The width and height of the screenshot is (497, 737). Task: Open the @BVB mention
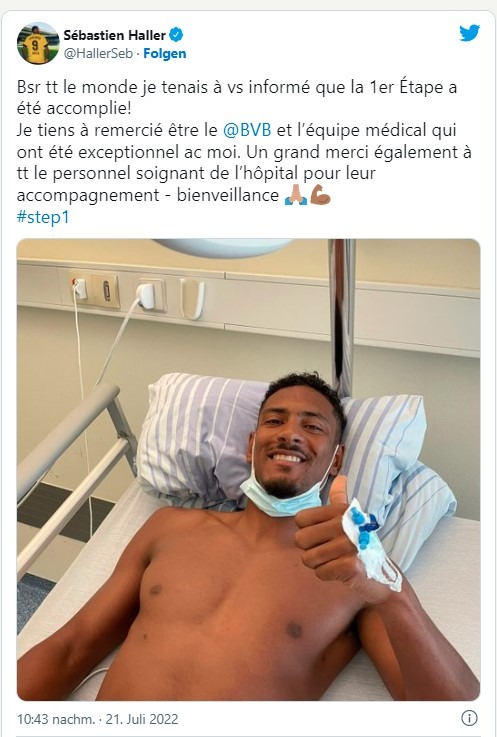247,130
